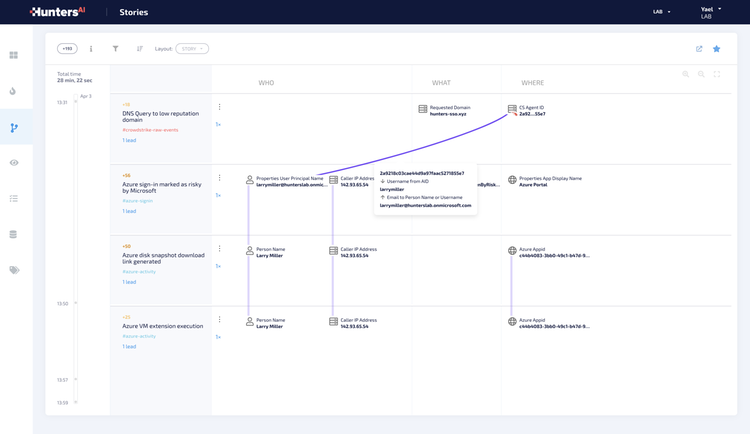Open the eye icon in sidebar

pos(14,163)
